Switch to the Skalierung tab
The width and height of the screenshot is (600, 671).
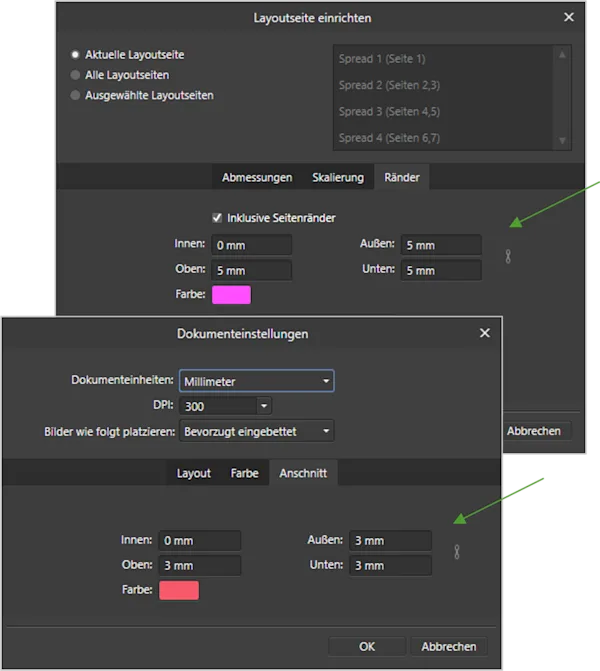point(338,177)
